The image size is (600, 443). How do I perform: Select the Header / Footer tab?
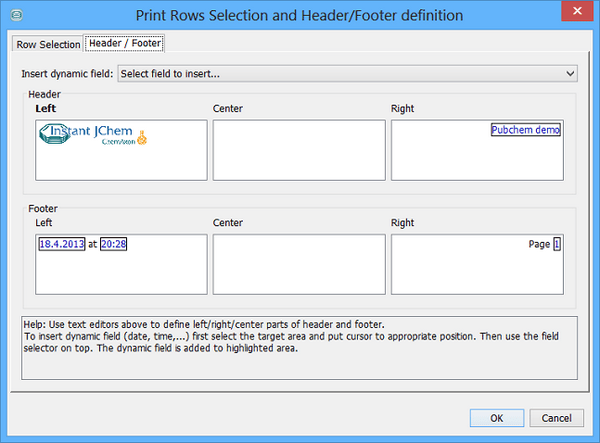(125, 44)
